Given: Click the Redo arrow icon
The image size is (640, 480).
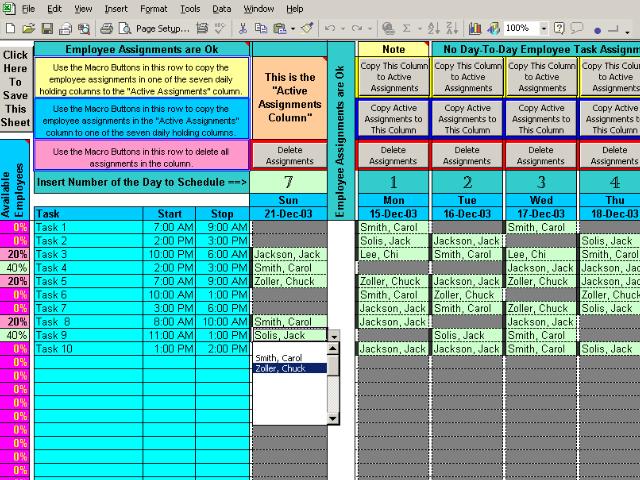Looking at the screenshot, I should coord(357,28).
